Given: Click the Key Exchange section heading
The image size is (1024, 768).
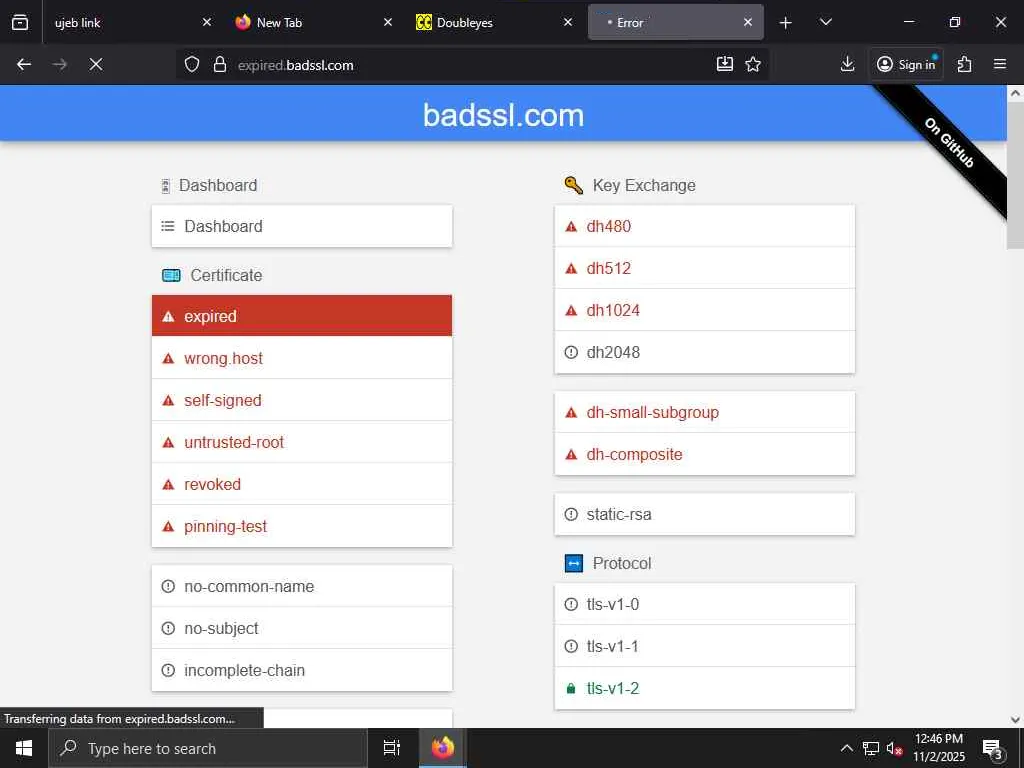Looking at the screenshot, I should 644,185.
